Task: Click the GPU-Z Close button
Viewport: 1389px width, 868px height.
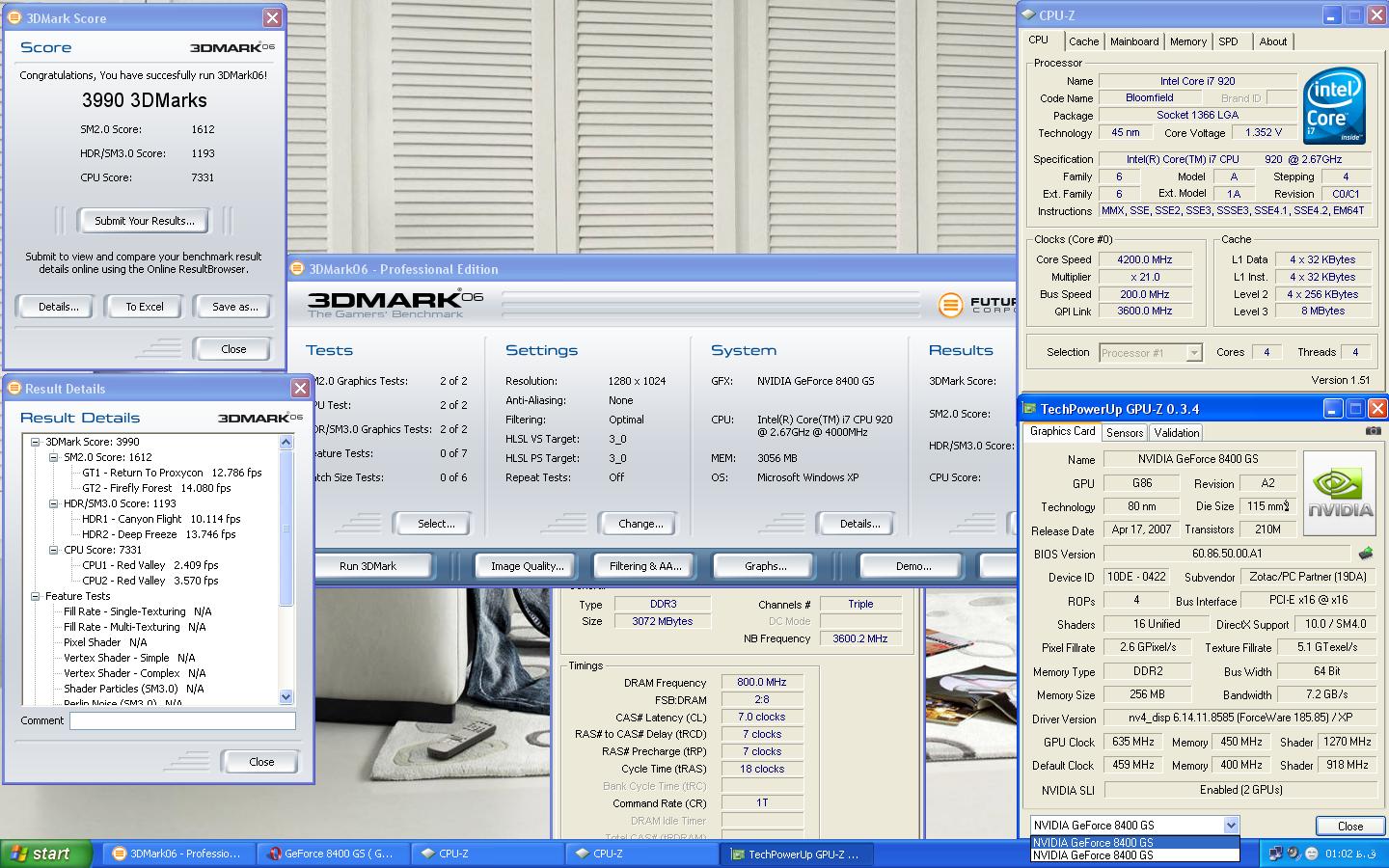Action: 1350,826
